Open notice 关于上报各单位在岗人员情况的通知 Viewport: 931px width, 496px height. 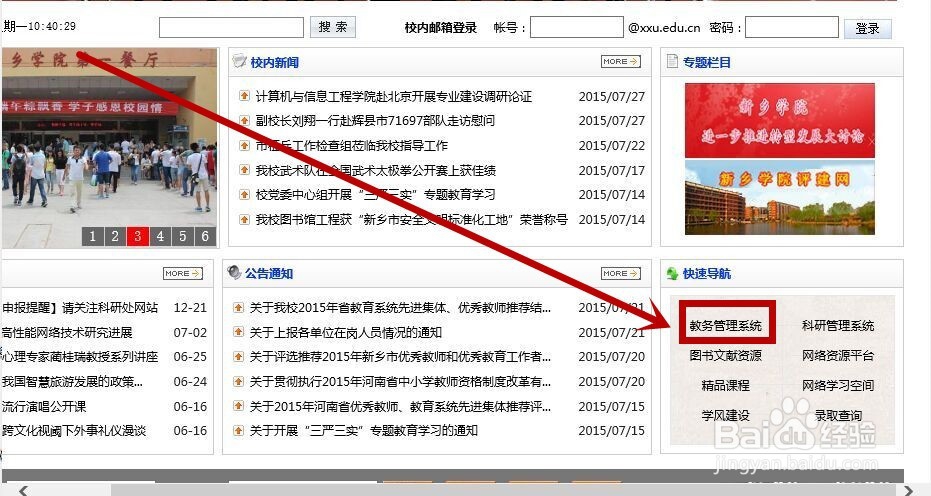(x=346, y=333)
